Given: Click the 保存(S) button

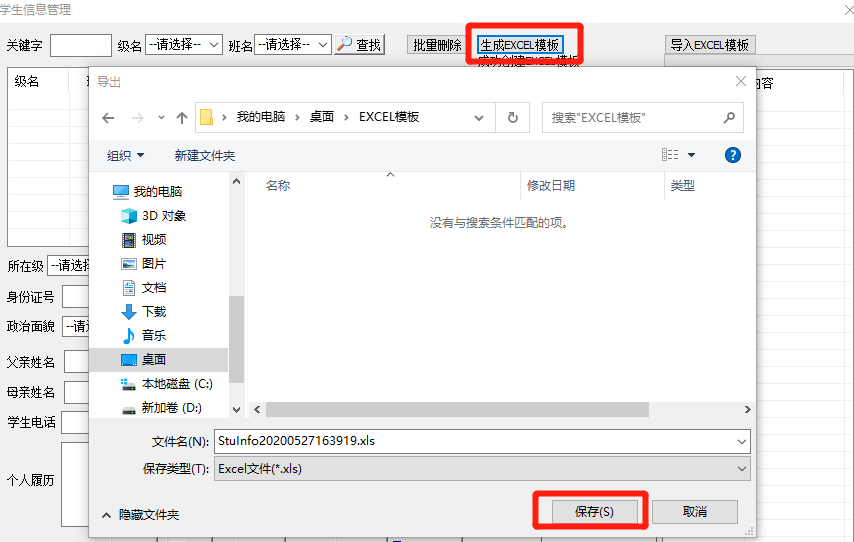Looking at the screenshot, I should pos(594,511).
